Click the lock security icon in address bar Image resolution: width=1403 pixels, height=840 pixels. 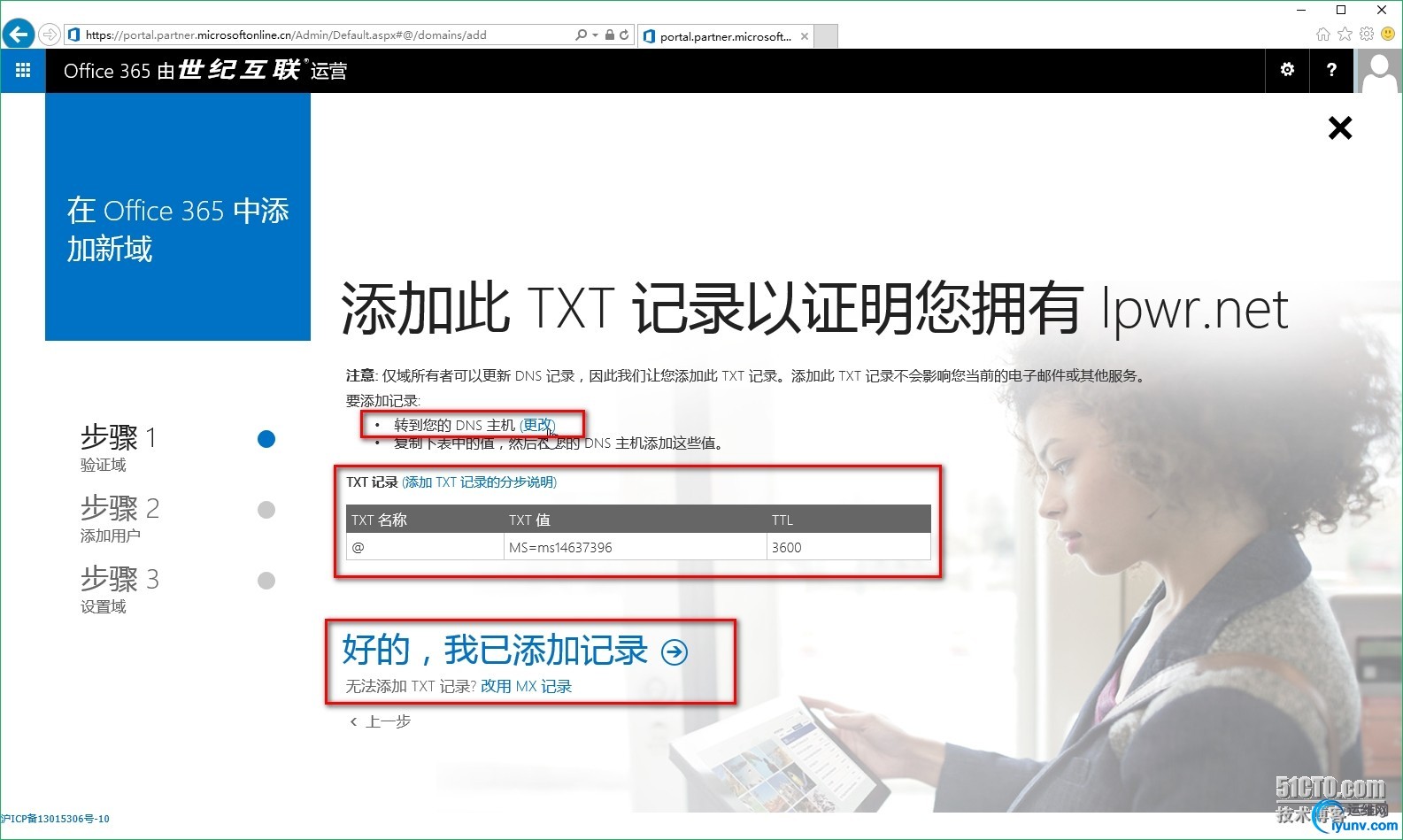coord(610,35)
